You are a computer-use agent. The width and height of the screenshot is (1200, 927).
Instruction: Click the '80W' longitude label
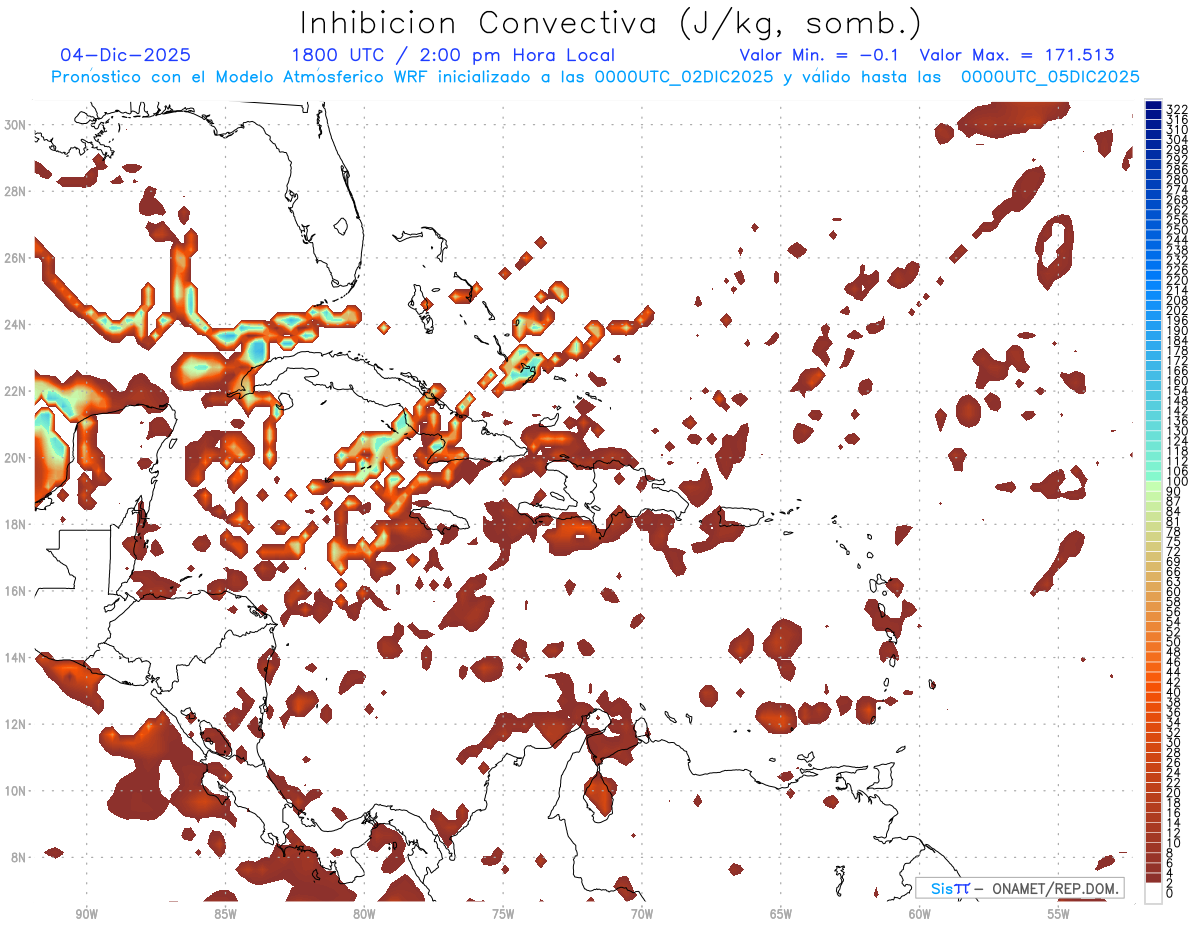point(364,913)
